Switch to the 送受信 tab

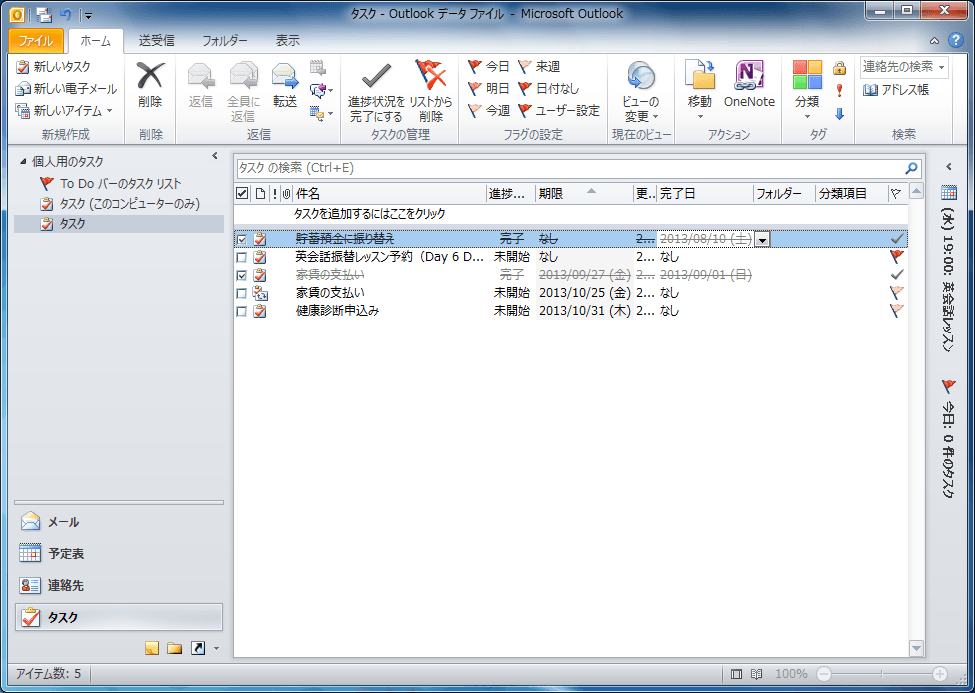pos(156,41)
